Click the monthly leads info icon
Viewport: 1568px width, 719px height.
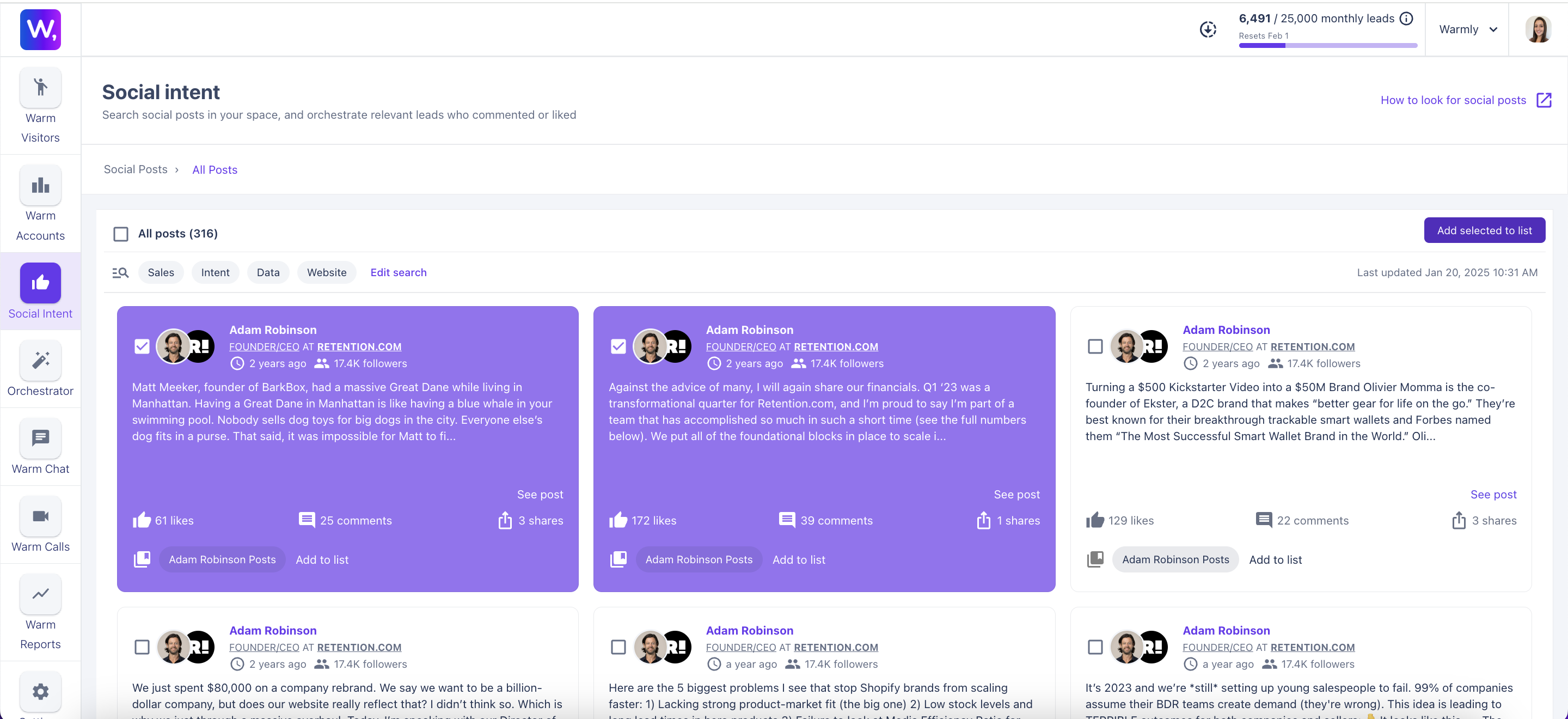[x=1406, y=19]
